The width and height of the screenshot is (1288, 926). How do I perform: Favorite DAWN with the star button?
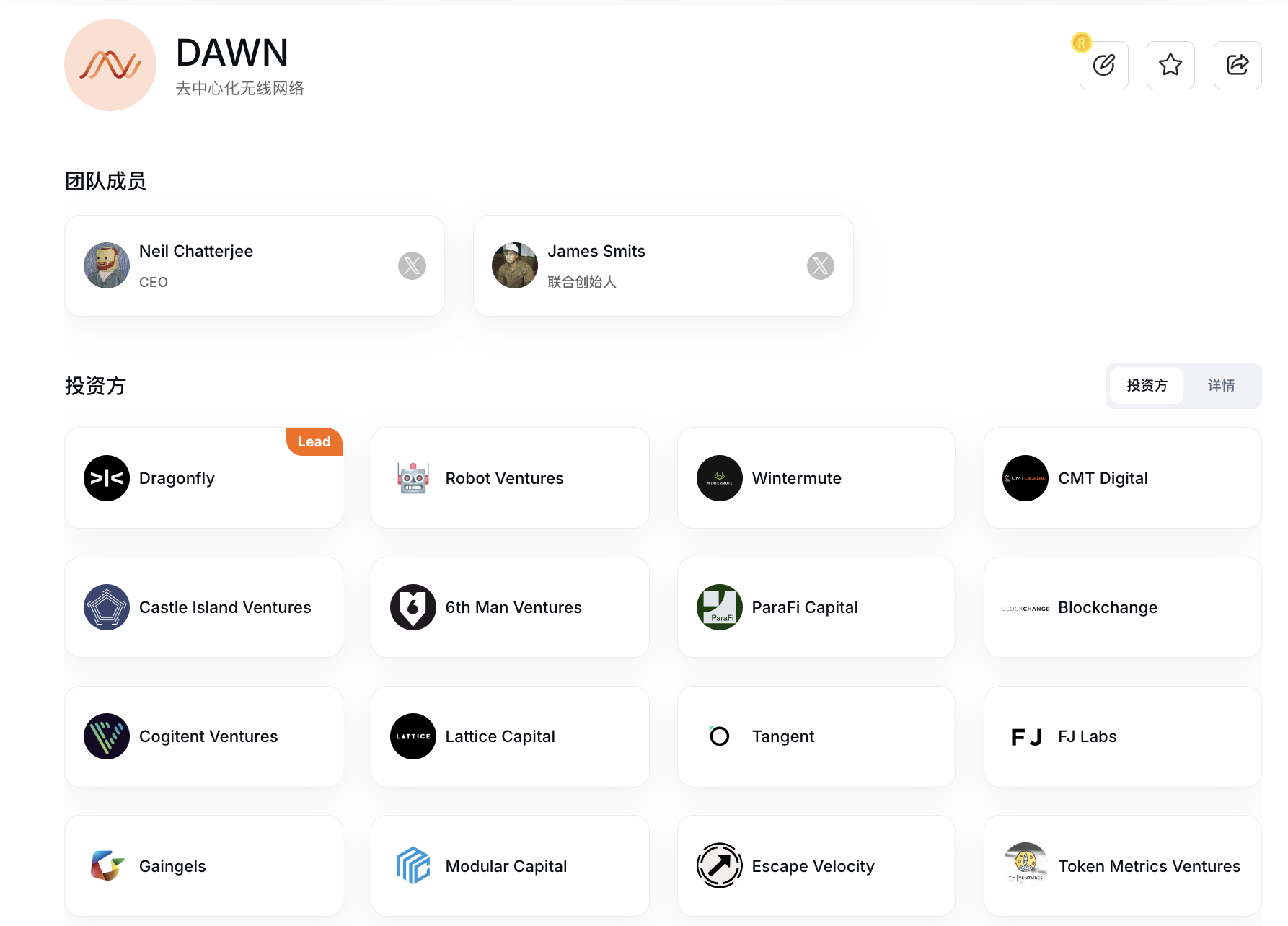tap(1170, 65)
